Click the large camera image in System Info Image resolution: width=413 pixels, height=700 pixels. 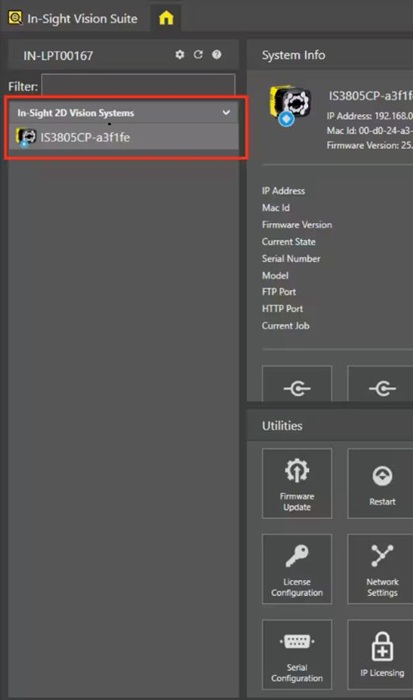(x=290, y=105)
